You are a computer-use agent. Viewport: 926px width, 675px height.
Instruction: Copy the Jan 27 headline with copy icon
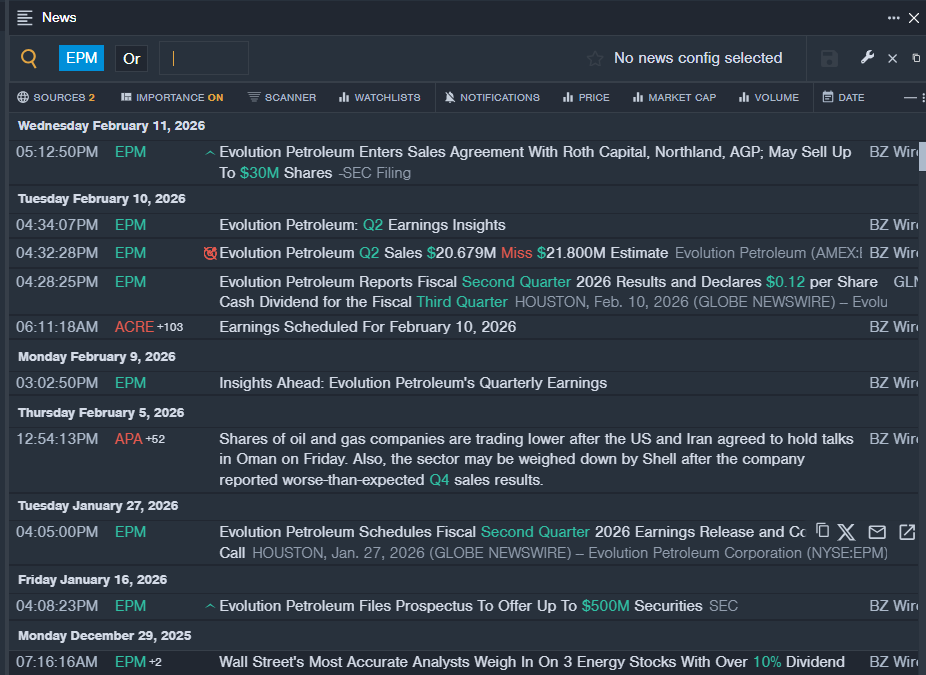pos(822,530)
